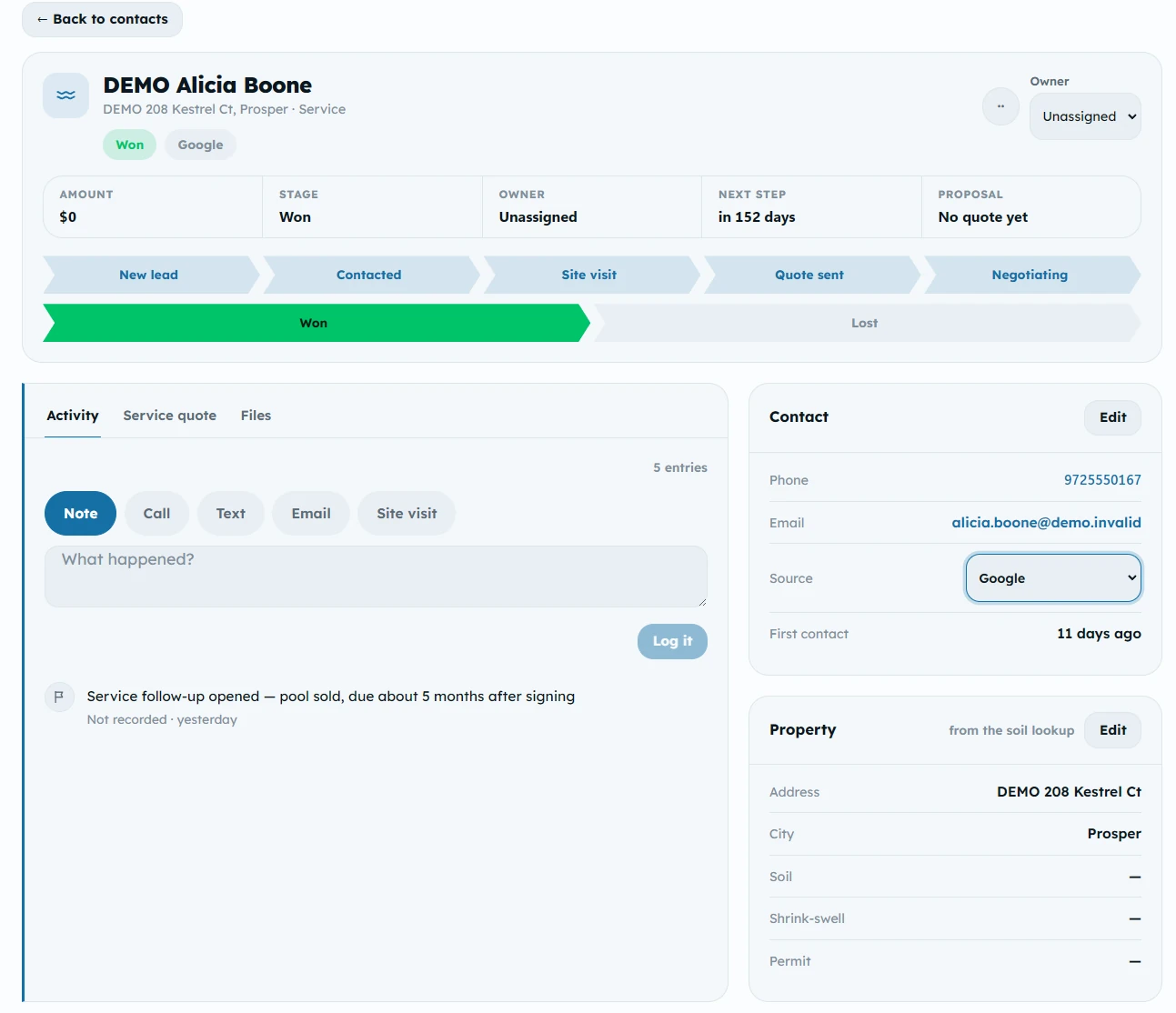
Task: Set pipeline stage to Quote sent
Action: [809, 275]
